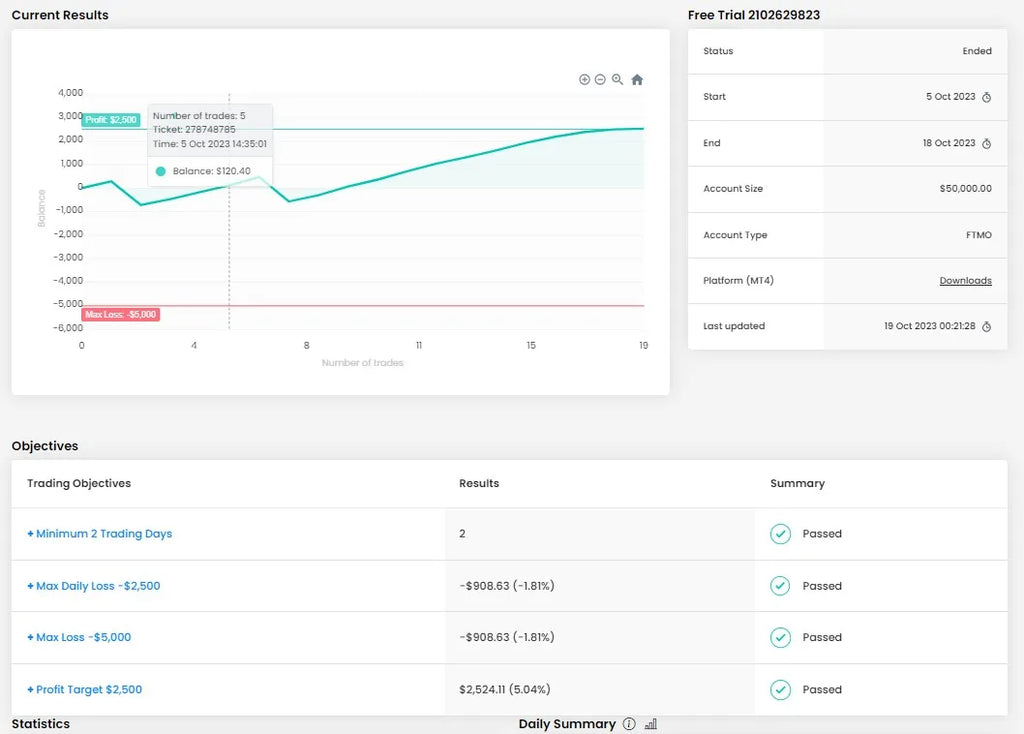Click the Ended status value
Screen dimensions: 1024x734
click(x=977, y=51)
